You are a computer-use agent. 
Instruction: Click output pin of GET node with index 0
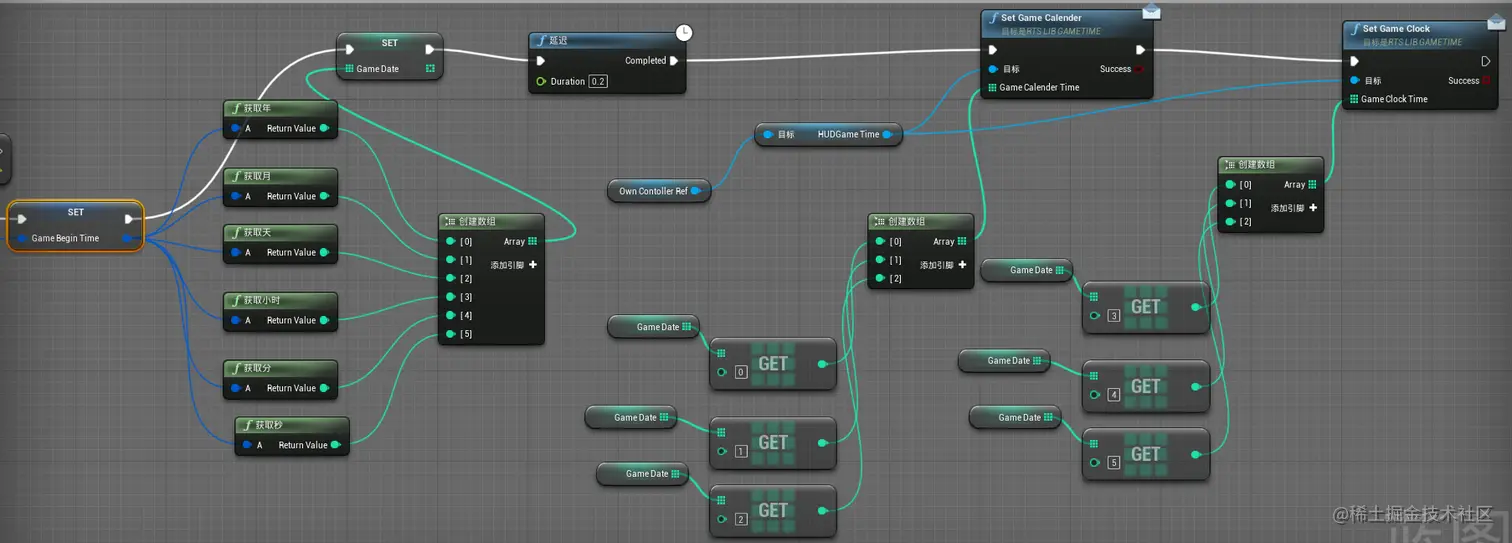coord(823,364)
